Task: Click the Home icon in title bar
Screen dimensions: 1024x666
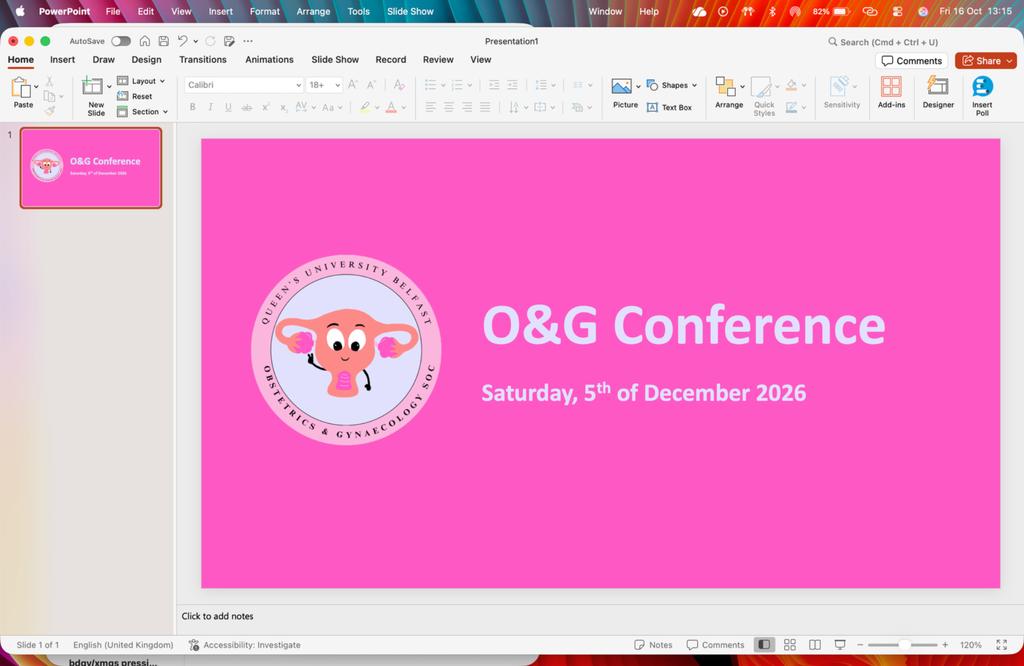Action: [145, 41]
